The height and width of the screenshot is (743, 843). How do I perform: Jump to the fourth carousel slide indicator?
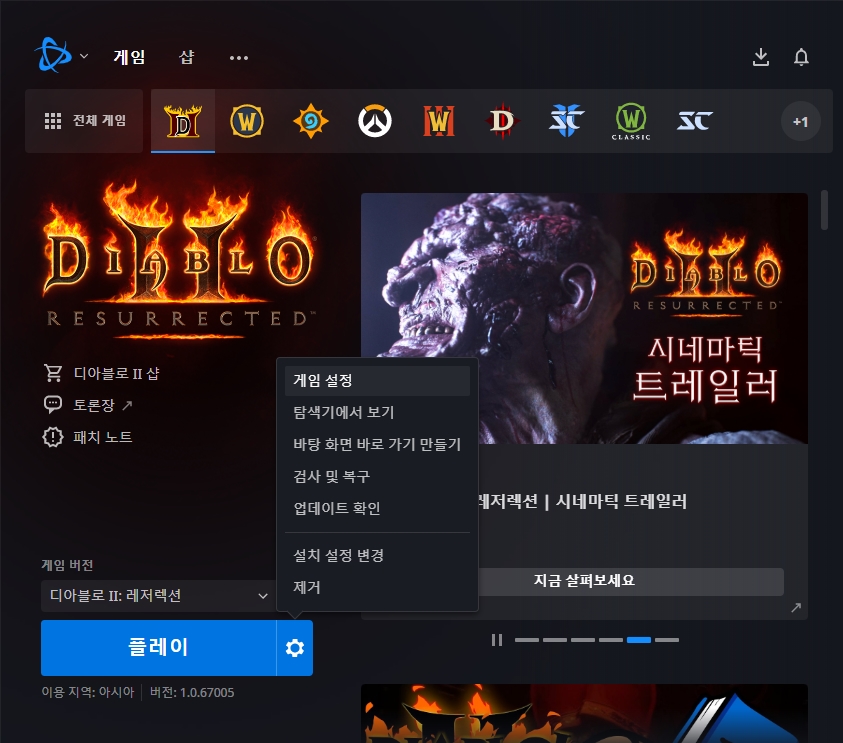pos(611,640)
